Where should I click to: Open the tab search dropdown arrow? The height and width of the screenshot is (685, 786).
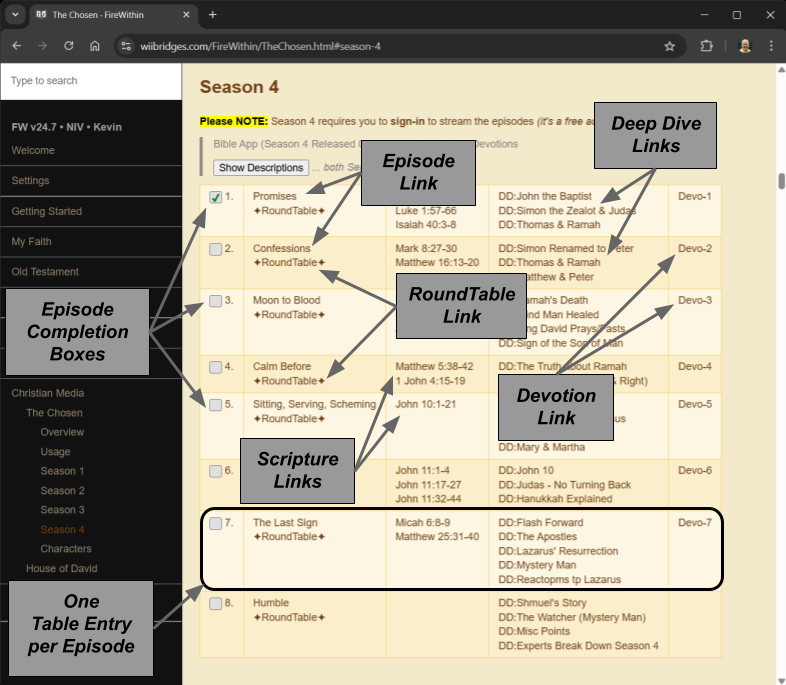pos(15,15)
